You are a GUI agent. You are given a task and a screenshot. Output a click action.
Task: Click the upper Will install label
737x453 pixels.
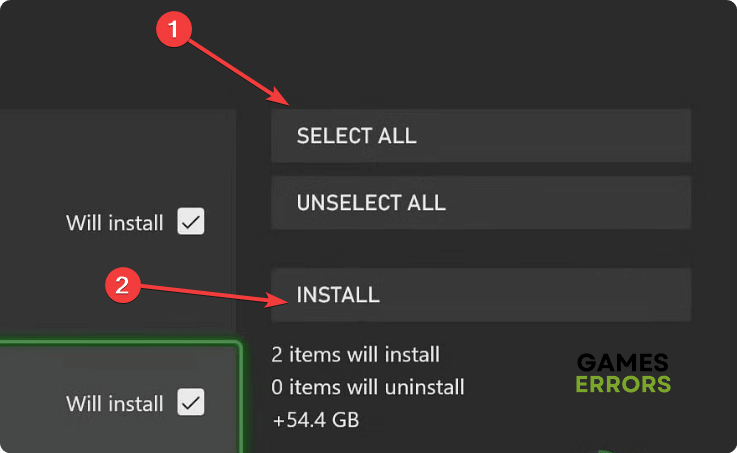coord(114,223)
